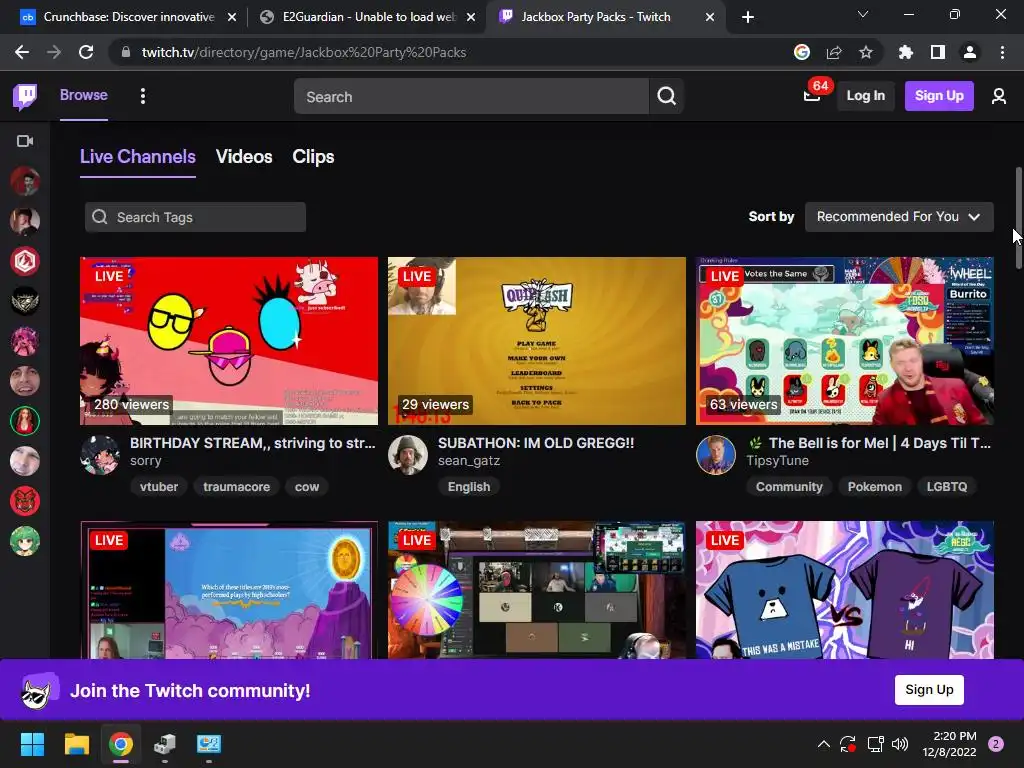Open the 280 viewers stream thumbnail
The width and height of the screenshot is (1024, 768).
pyautogui.click(x=229, y=341)
